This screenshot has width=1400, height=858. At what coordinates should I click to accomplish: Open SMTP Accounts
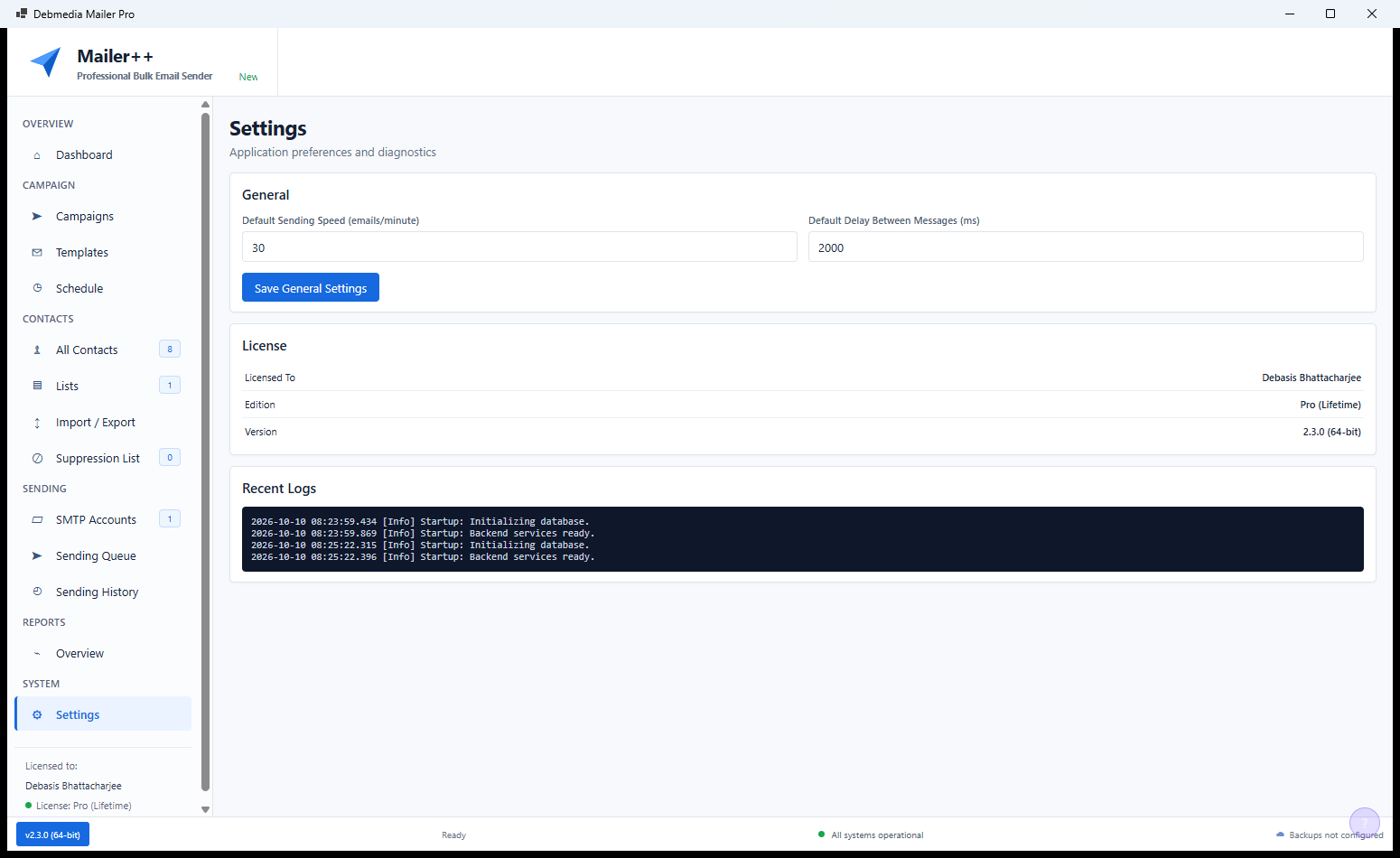pyautogui.click(x=103, y=520)
